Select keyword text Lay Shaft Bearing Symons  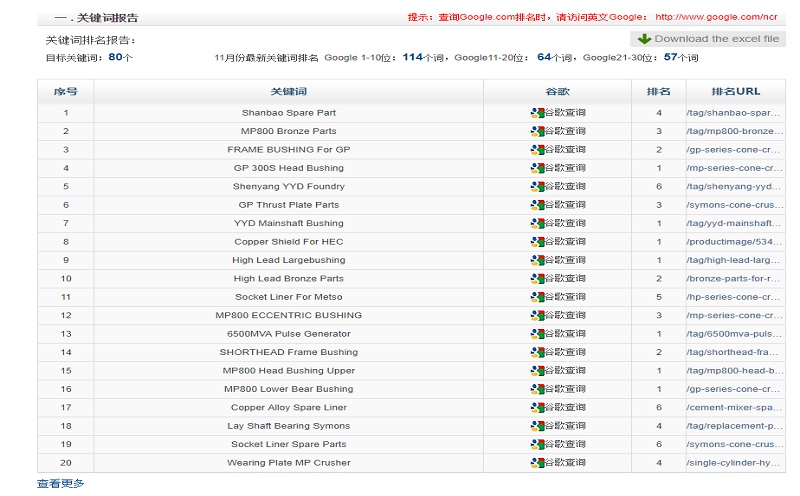(x=289, y=426)
